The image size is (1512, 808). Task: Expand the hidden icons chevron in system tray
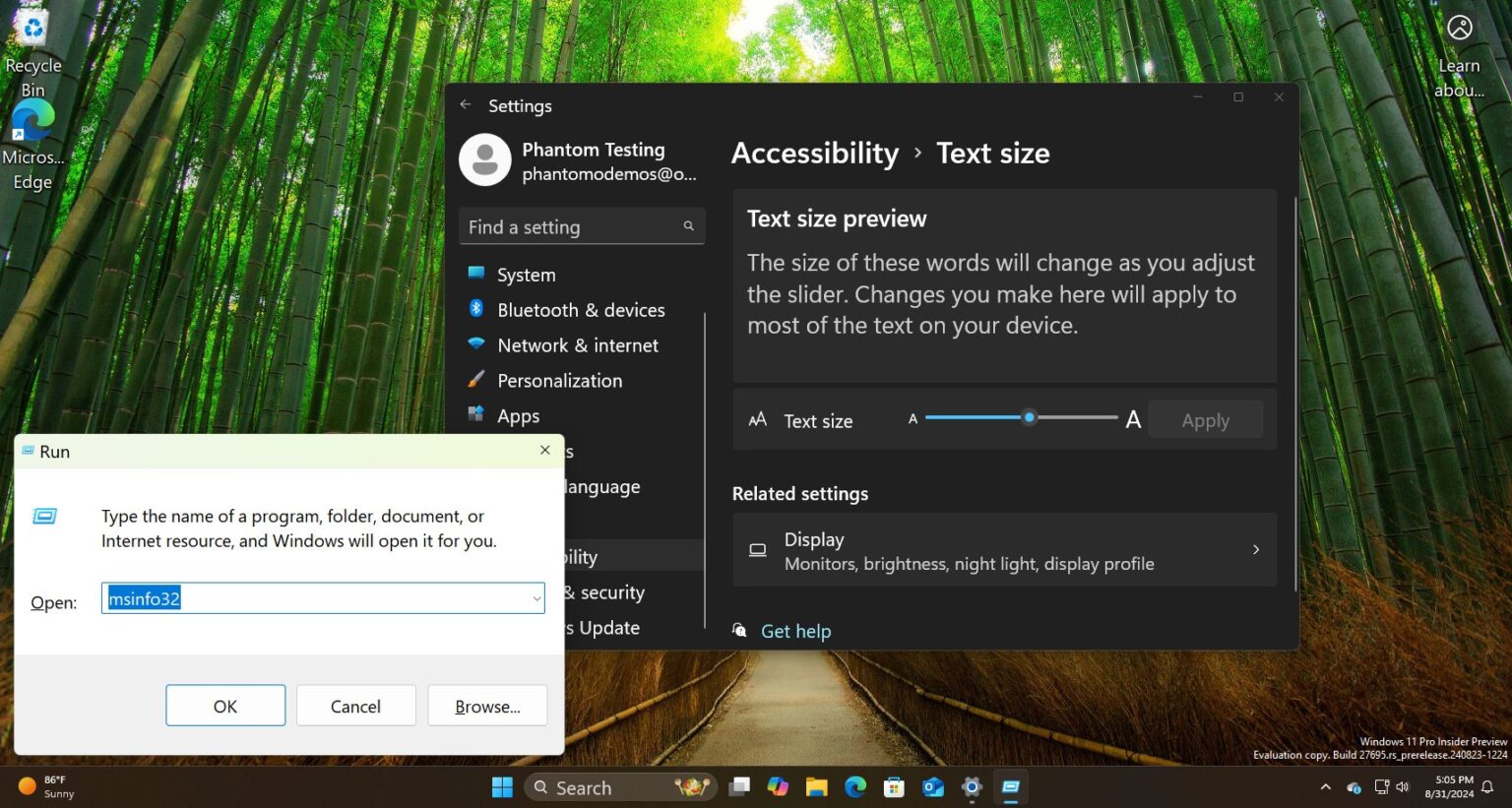[1326, 787]
